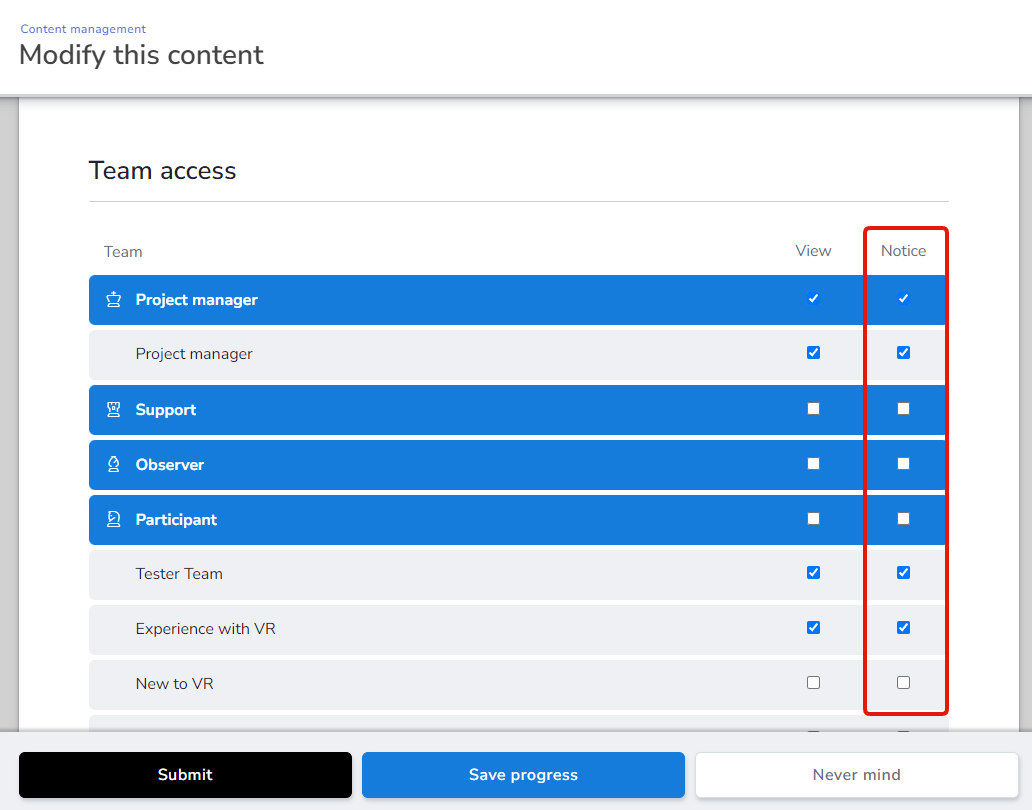Enable View access for Support

(813, 409)
